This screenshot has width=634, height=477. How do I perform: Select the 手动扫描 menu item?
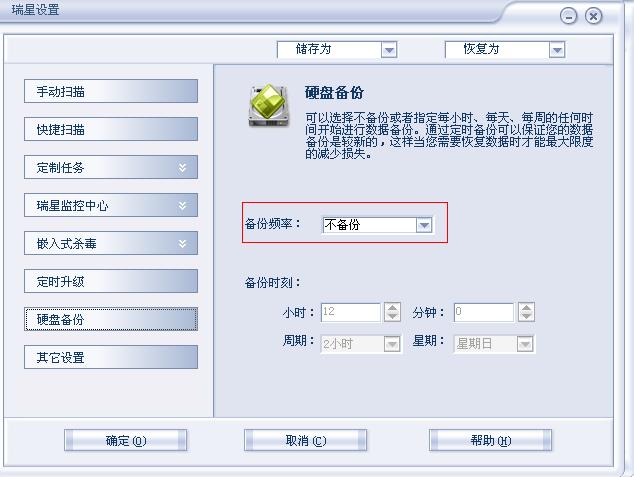tap(111, 91)
